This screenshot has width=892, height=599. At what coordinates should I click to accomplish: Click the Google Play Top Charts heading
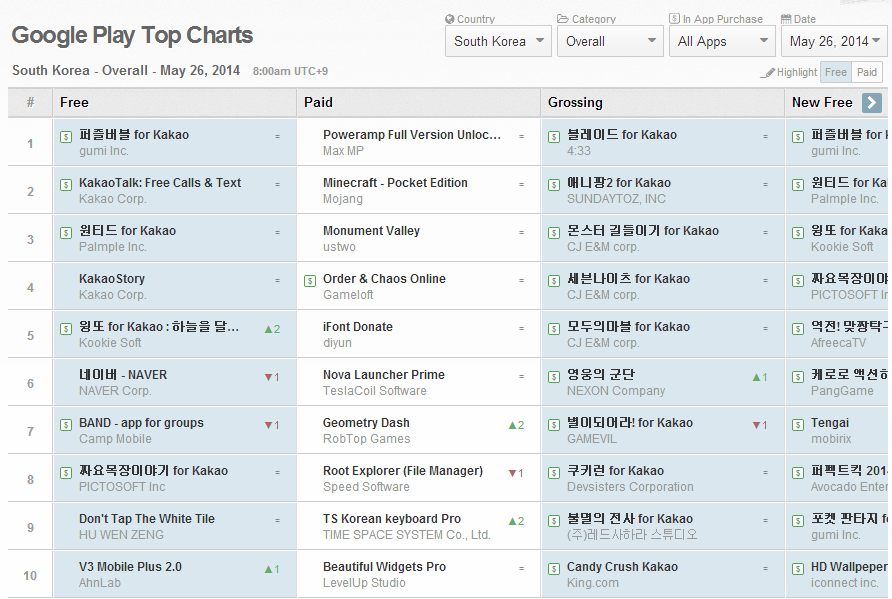pyautogui.click(x=133, y=35)
